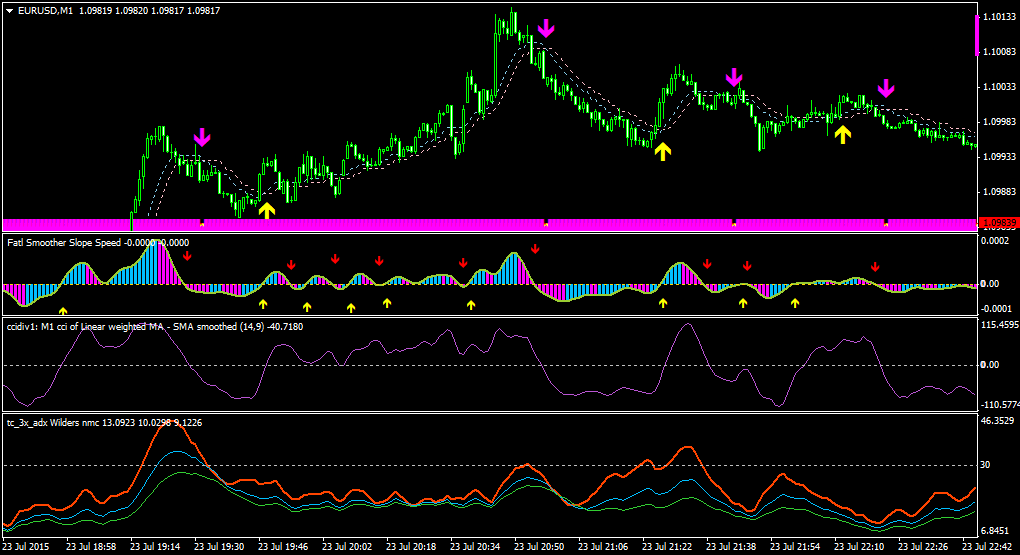Click the 1.10133 price scale label
This screenshot has width=1020, height=555.
1000,16
